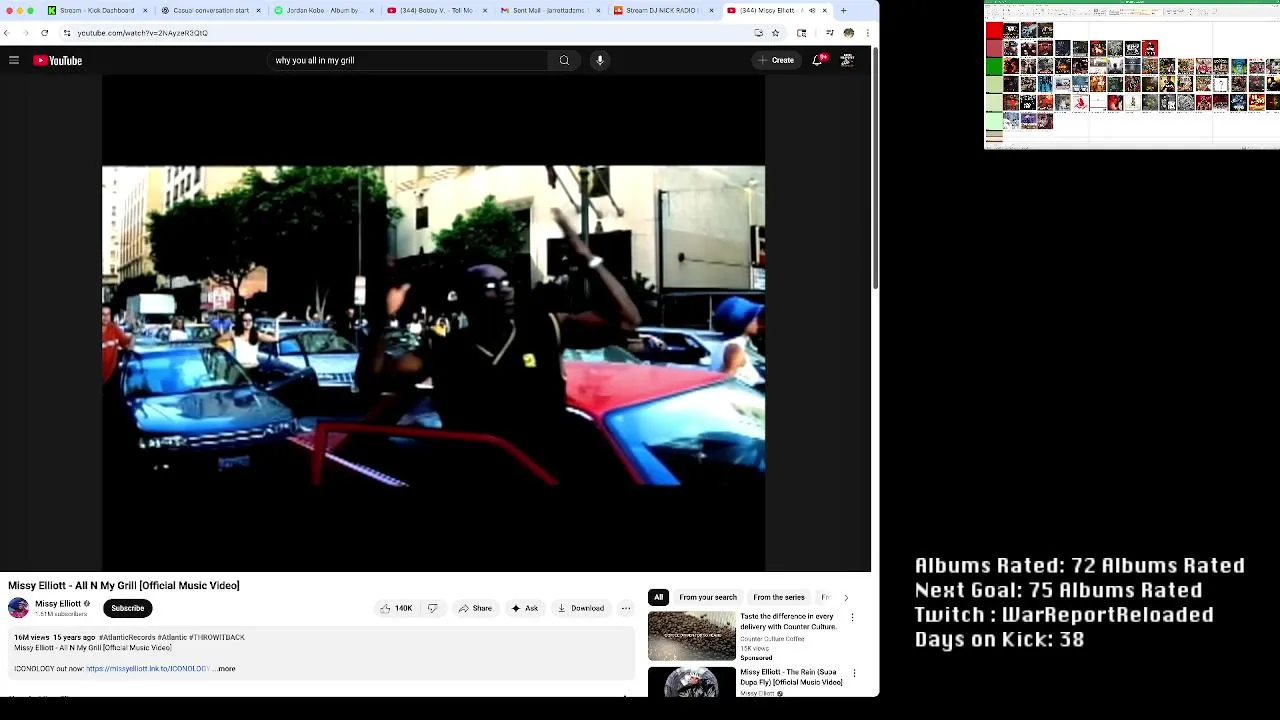Viewport: 1280px width, 720px height.
Task: Switch to Sent Mail Gmail tab
Action: 548,11
